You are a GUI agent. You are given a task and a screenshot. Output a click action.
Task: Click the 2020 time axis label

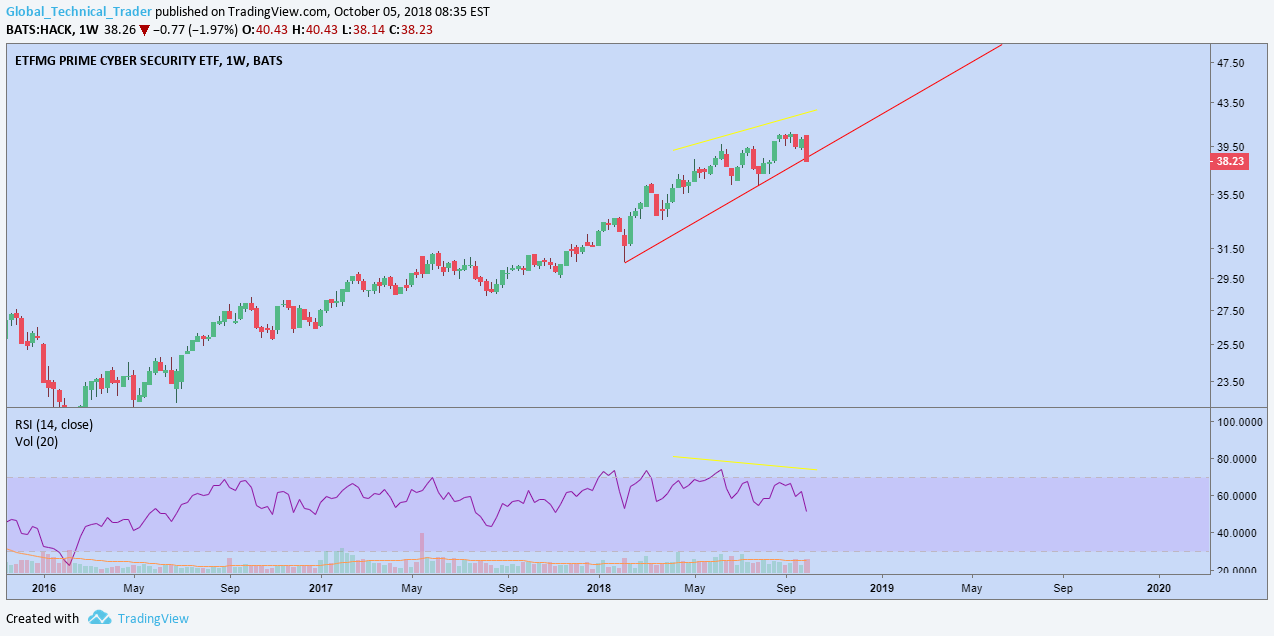pos(1158,588)
